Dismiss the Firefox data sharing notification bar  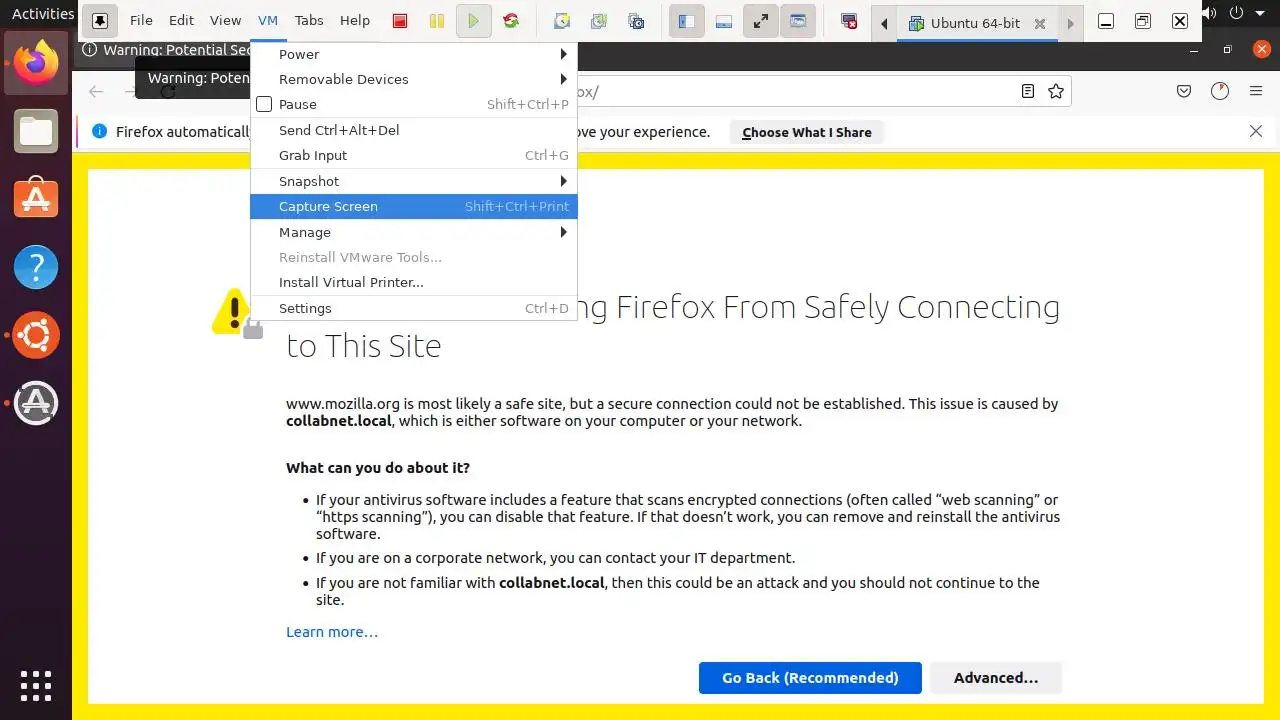[x=1256, y=131]
